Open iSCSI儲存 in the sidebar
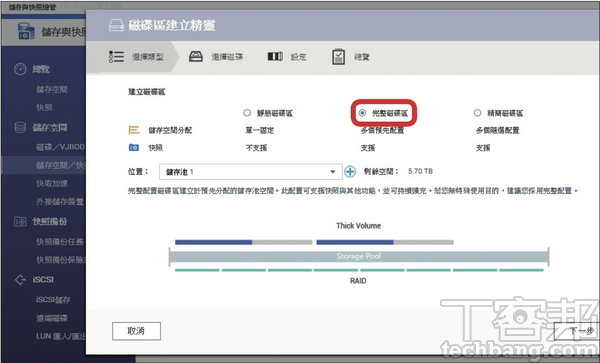Viewport: 600px width, 363px height. click(53, 300)
